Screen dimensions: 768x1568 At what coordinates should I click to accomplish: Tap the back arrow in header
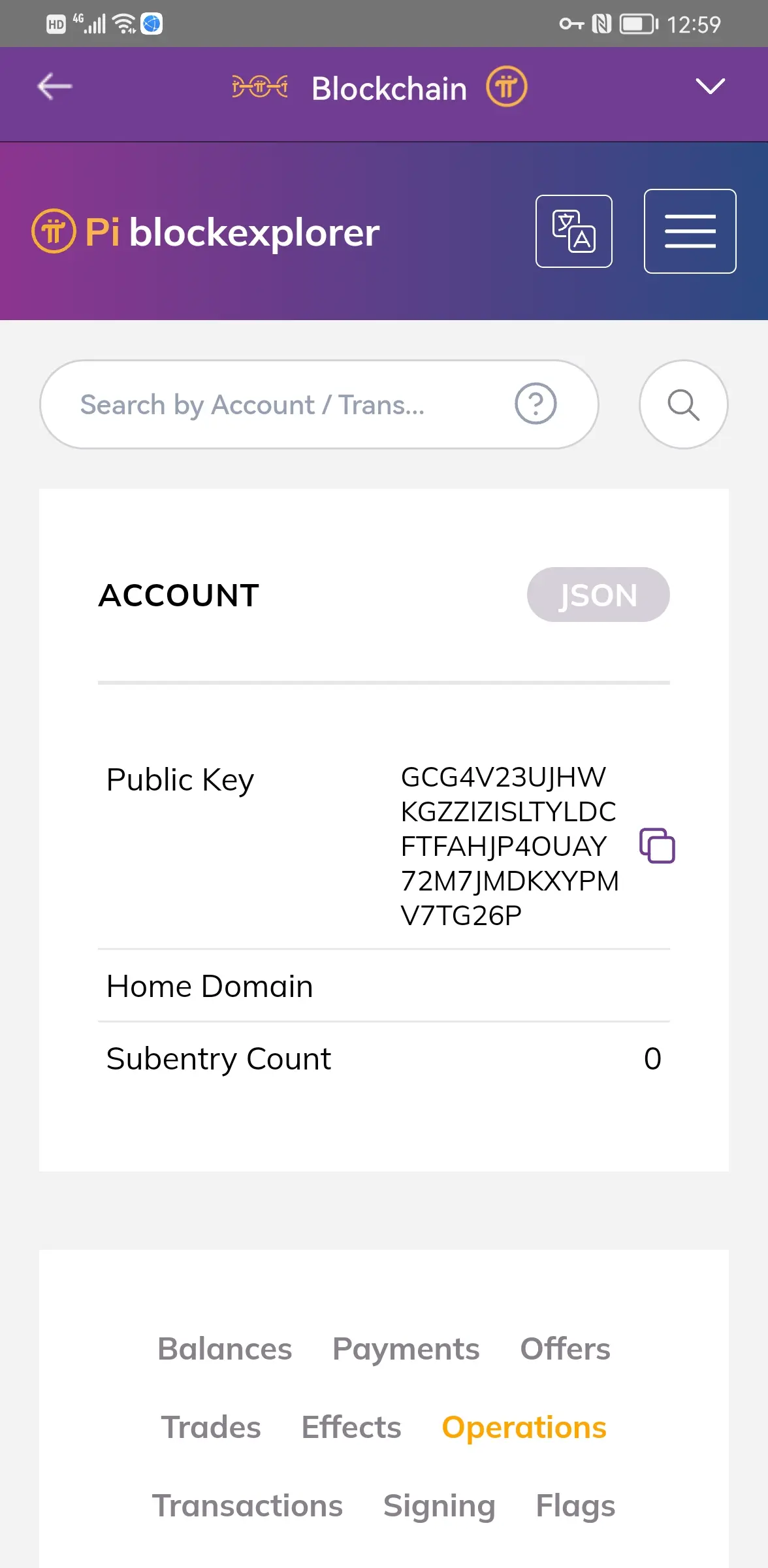point(54,87)
